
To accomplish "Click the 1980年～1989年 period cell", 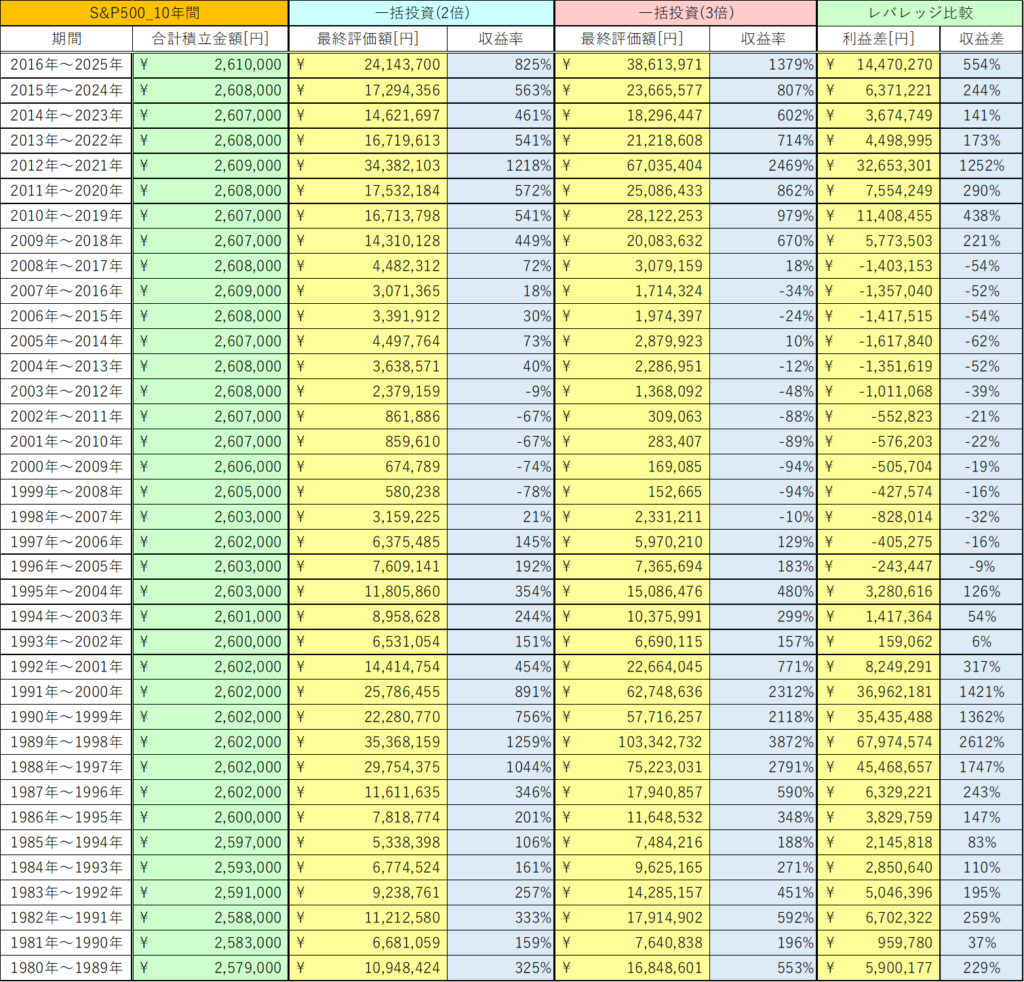I will click(67, 967).
